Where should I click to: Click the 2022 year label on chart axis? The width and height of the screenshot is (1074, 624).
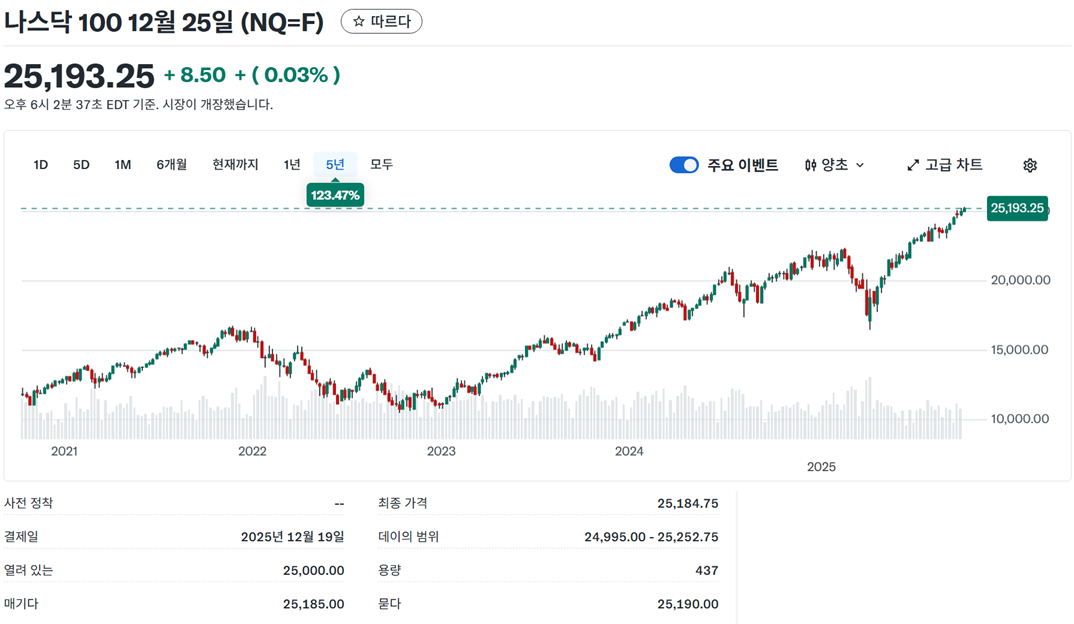[x=252, y=451]
